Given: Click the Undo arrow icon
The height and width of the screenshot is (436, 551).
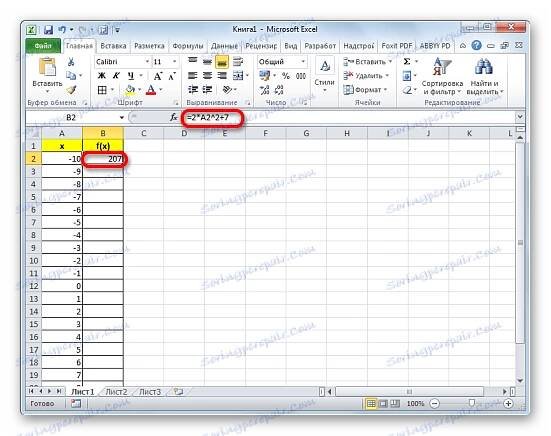Looking at the screenshot, I should coord(62,30).
